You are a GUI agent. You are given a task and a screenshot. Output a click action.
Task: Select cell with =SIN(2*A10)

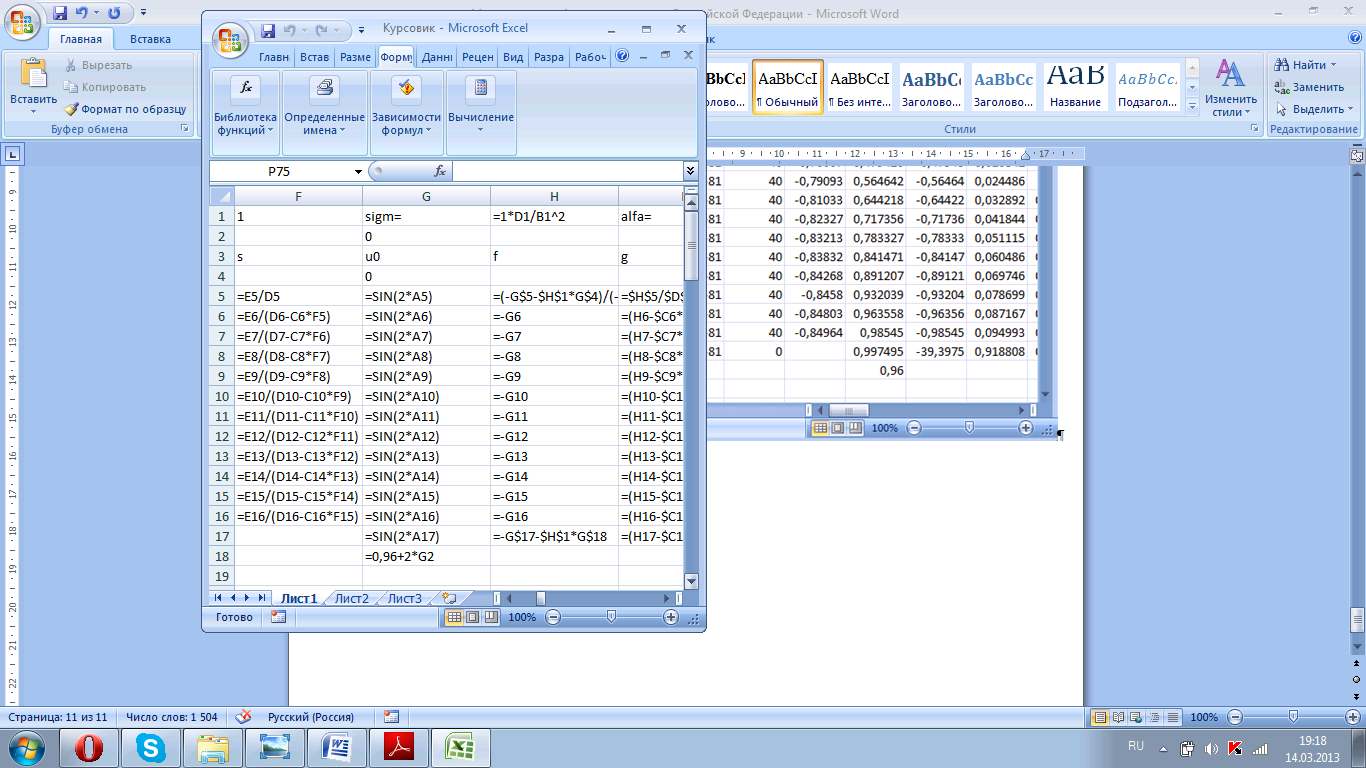click(x=426, y=396)
